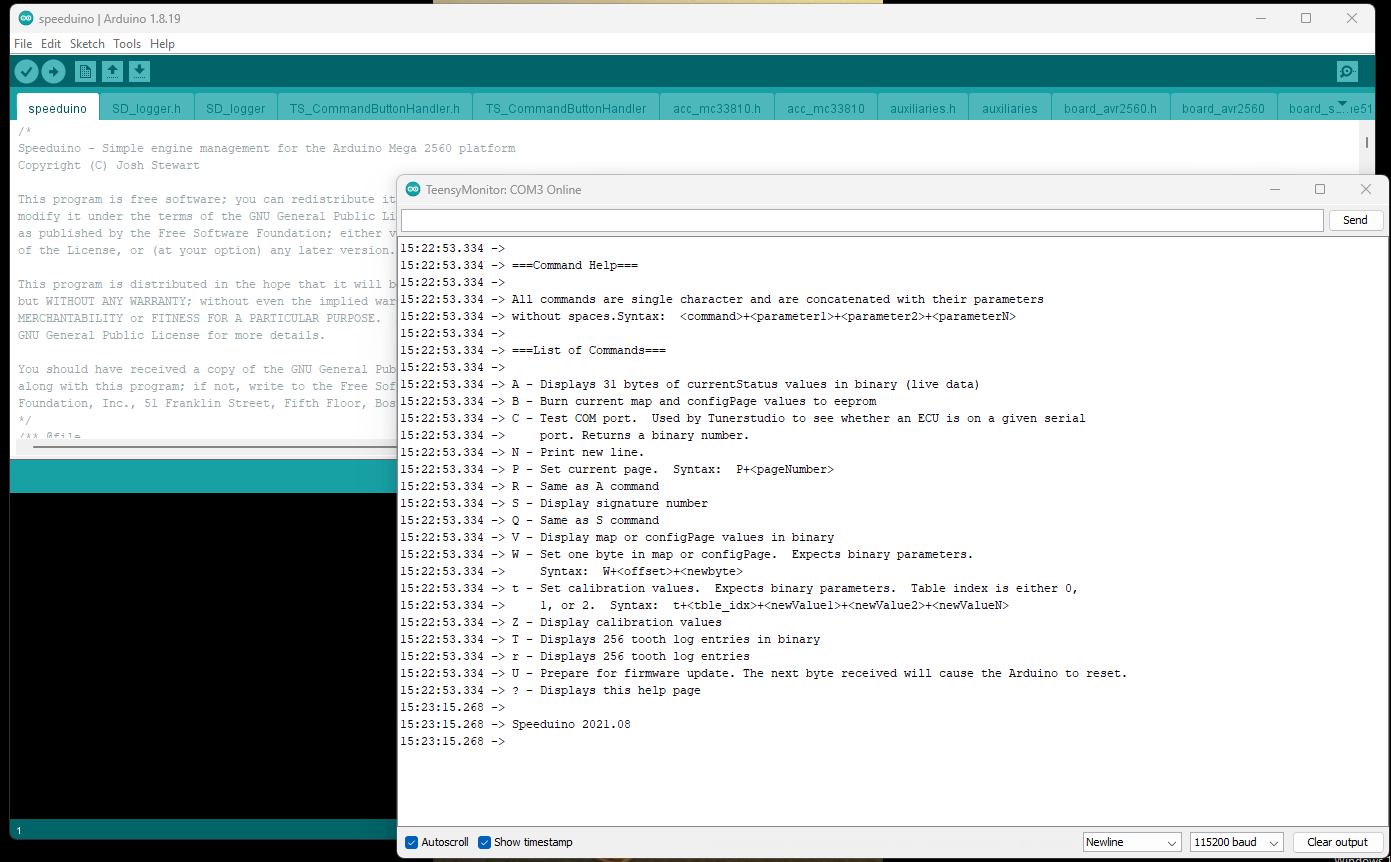1391x862 pixels.
Task: Click the serial command input field
Action: (860, 219)
